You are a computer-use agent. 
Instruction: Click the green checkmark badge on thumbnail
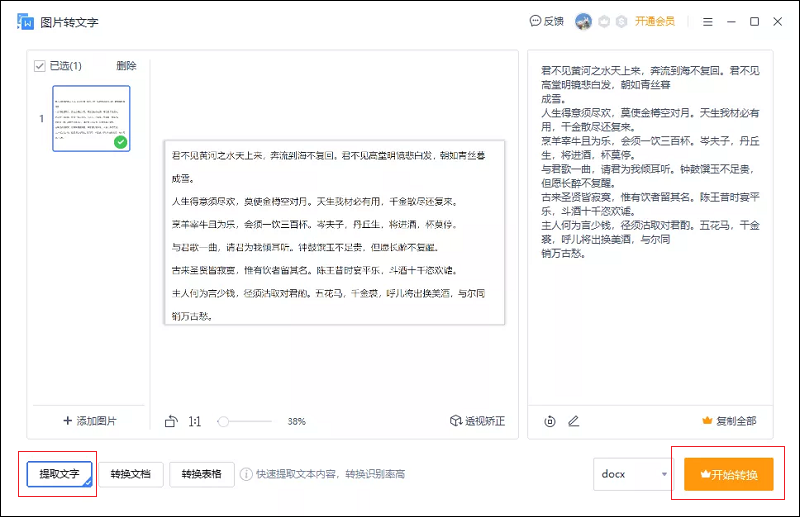[120, 142]
